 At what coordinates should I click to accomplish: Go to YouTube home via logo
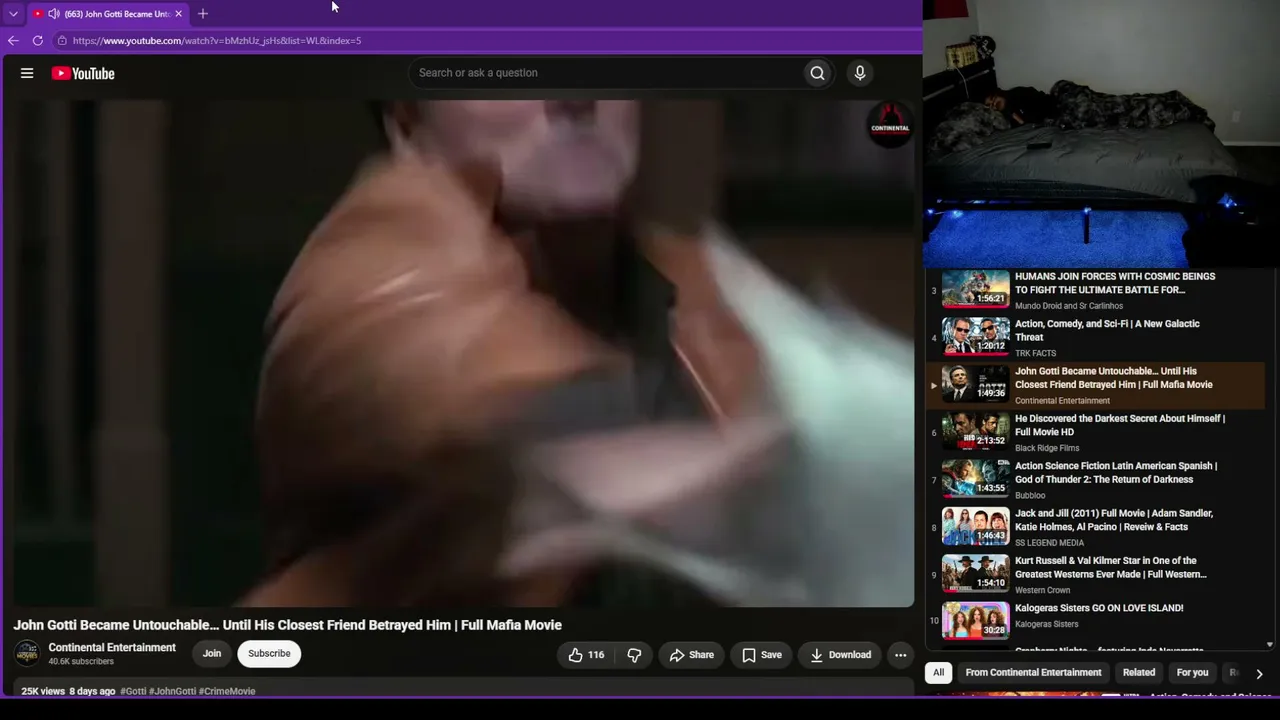point(83,73)
